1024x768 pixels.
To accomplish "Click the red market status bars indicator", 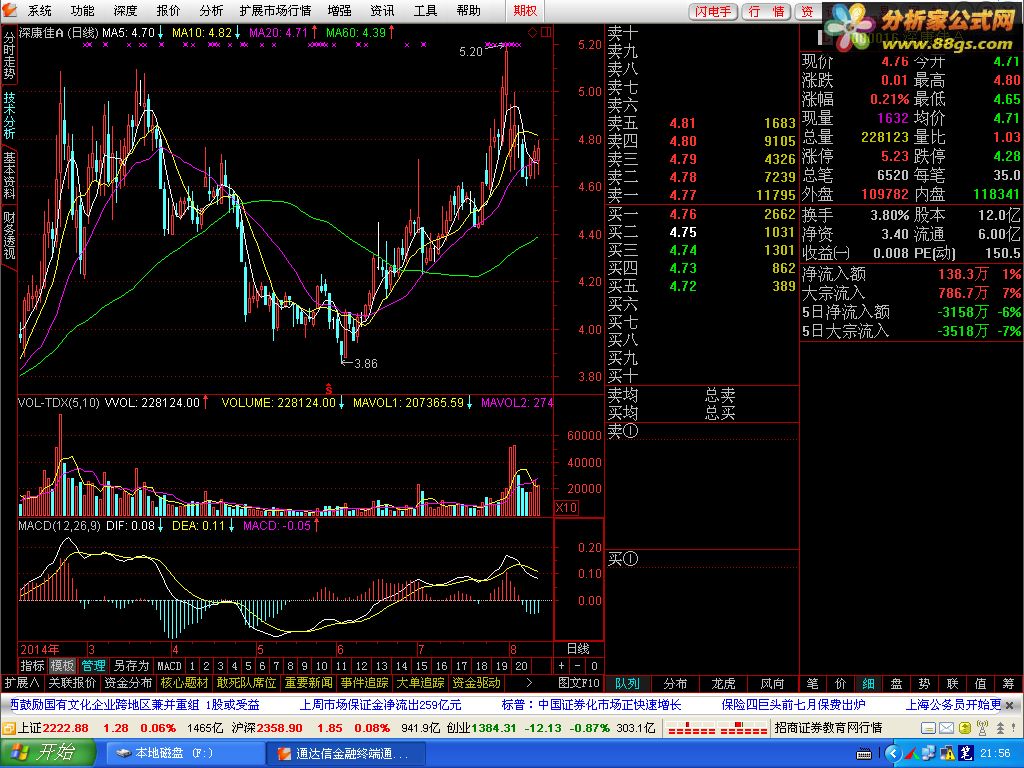I will [x=717, y=728].
